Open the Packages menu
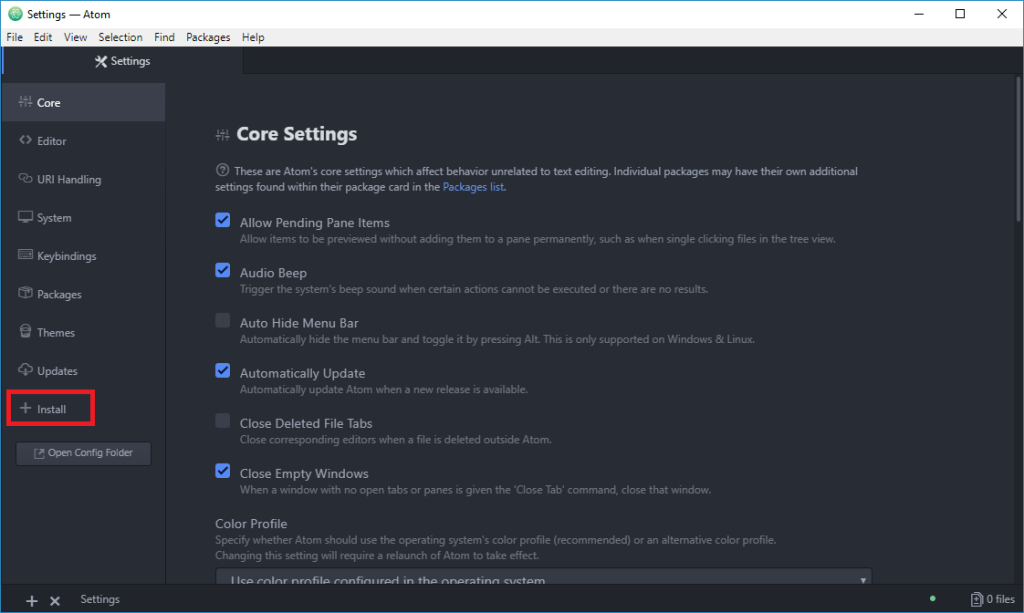 coord(207,37)
